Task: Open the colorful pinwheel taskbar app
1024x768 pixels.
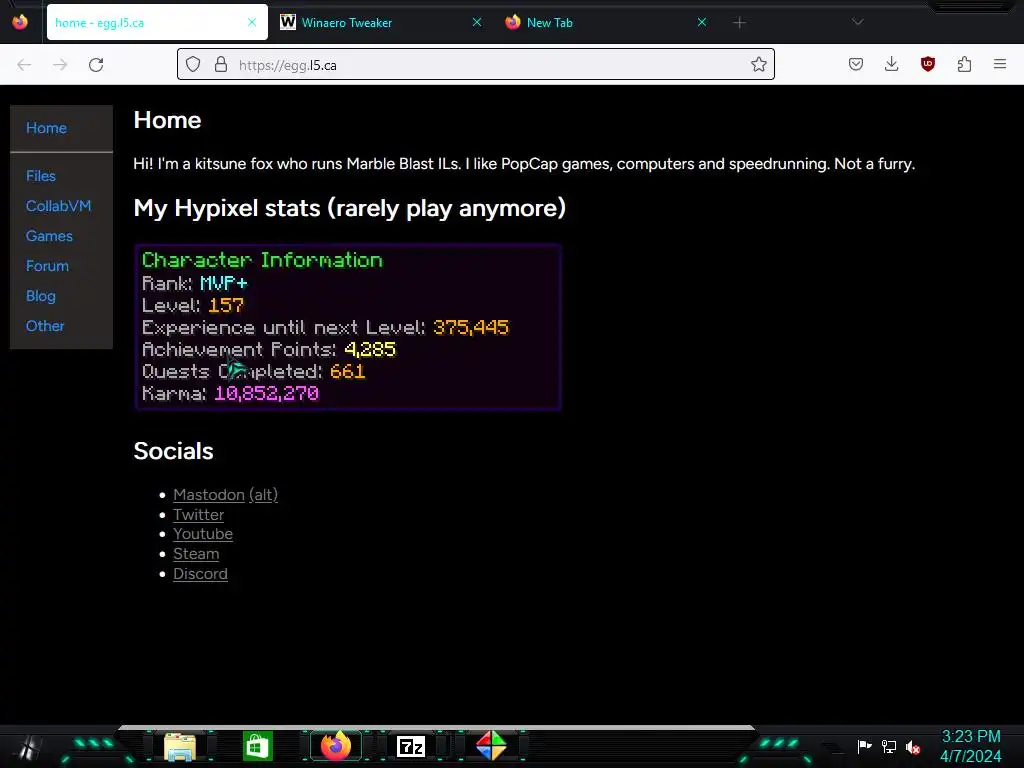Action: (491, 746)
